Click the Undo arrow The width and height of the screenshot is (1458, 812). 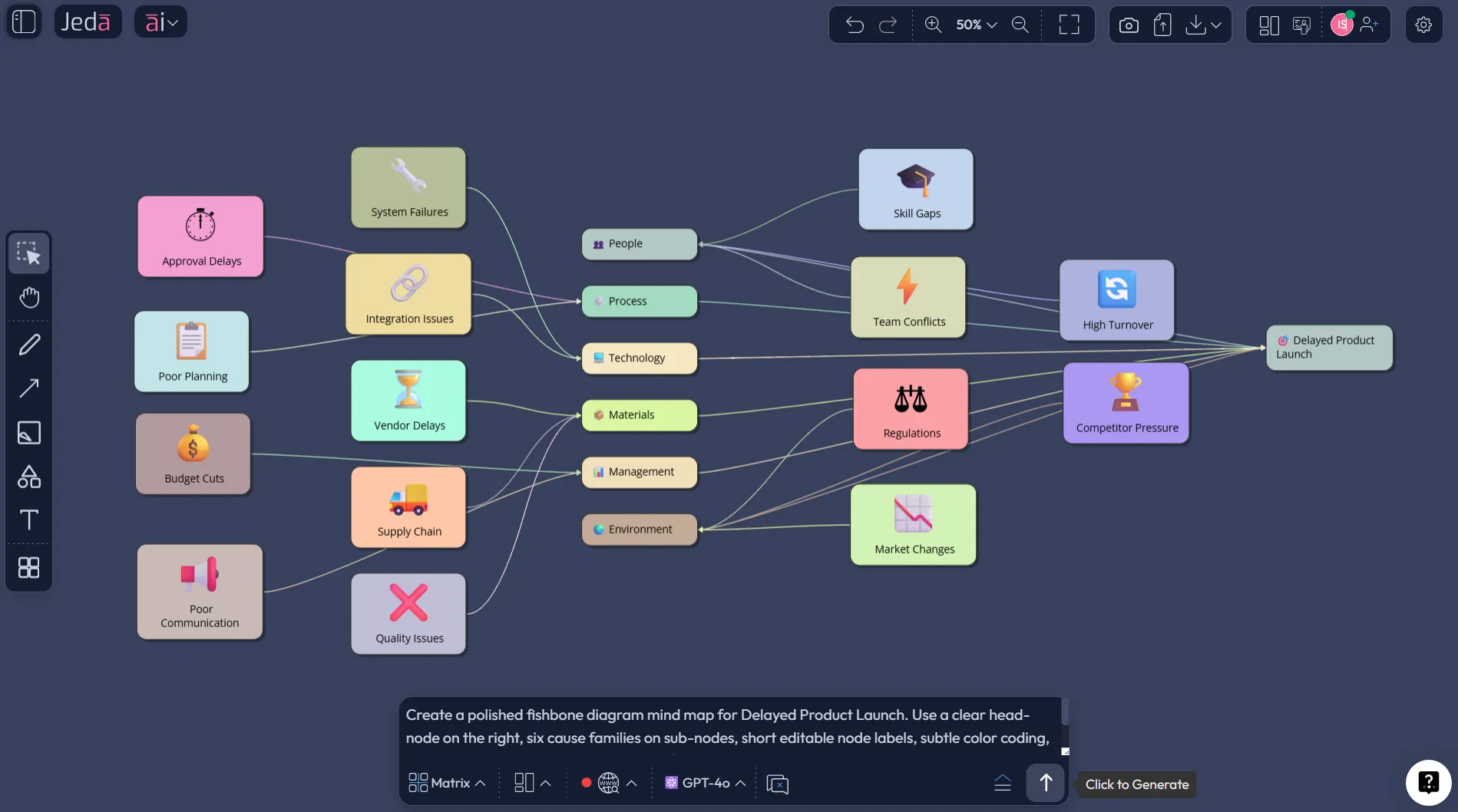coord(855,25)
